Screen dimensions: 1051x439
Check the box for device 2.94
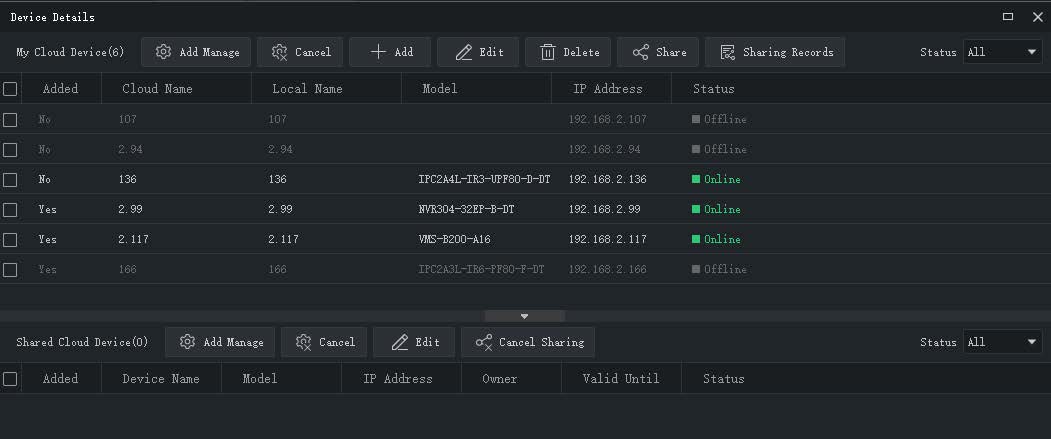coord(10,149)
